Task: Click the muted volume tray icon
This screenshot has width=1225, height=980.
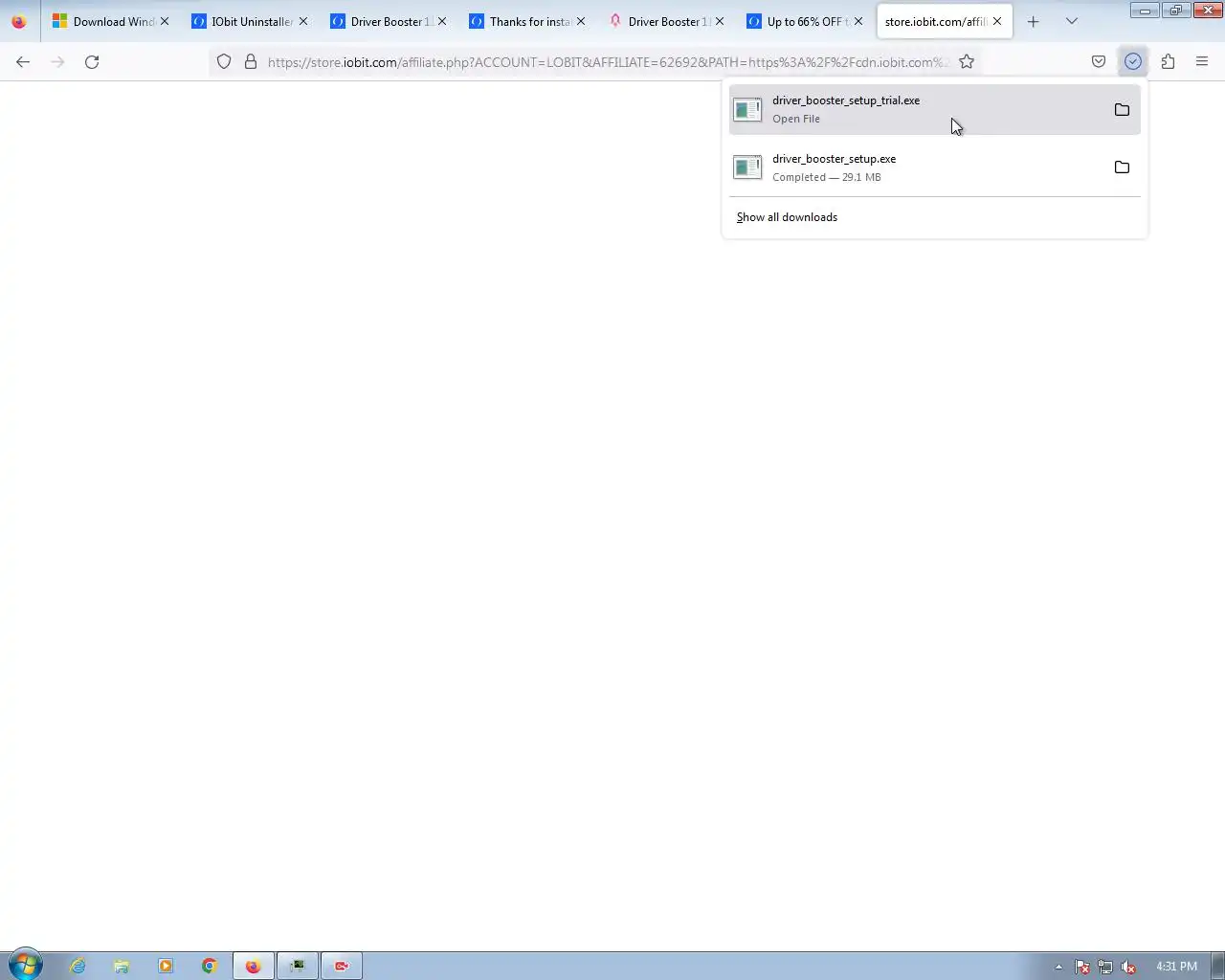Action: point(1128,967)
